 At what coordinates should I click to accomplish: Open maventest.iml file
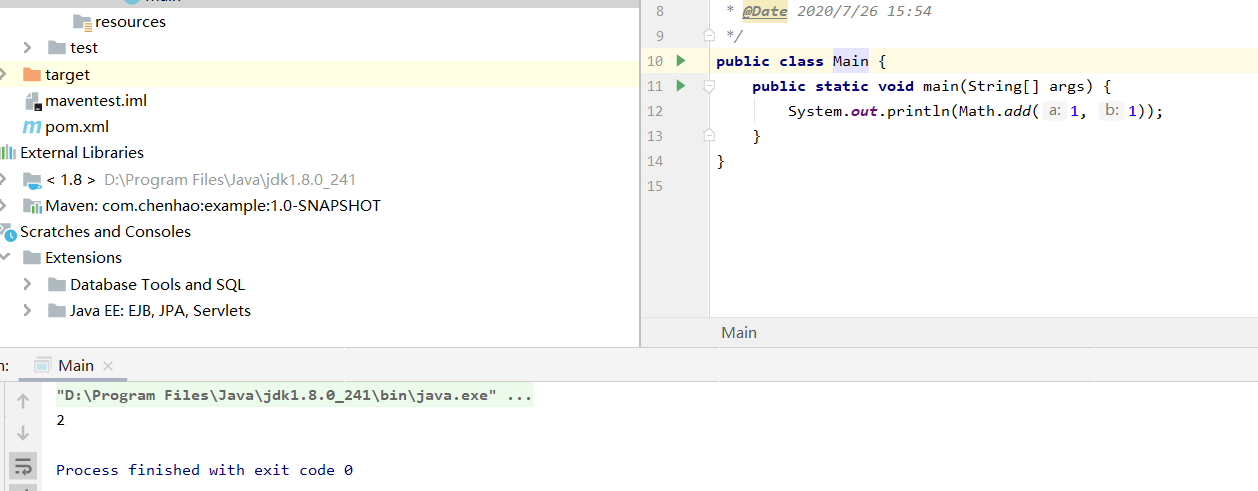96,101
